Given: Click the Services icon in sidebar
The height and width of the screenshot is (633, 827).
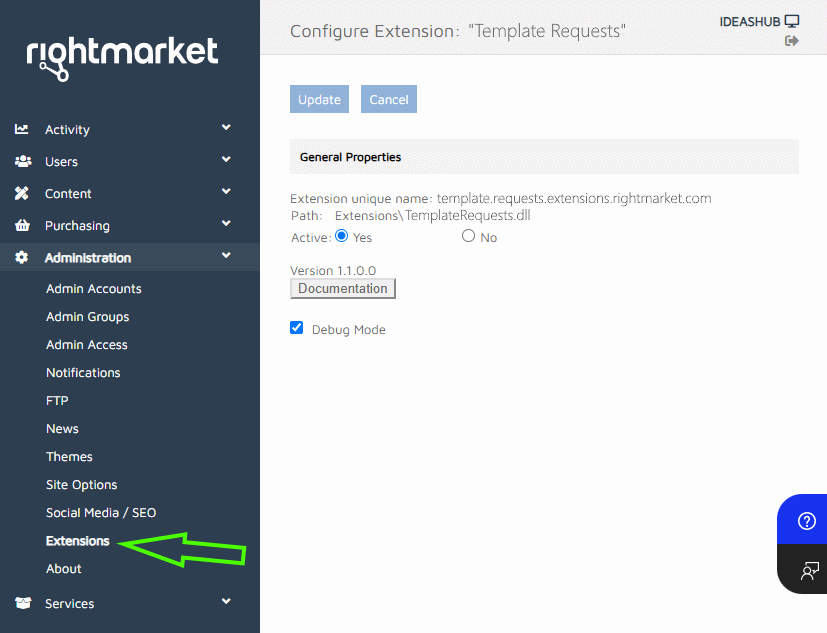Looking at the screenshot, I should click(22, 603).
